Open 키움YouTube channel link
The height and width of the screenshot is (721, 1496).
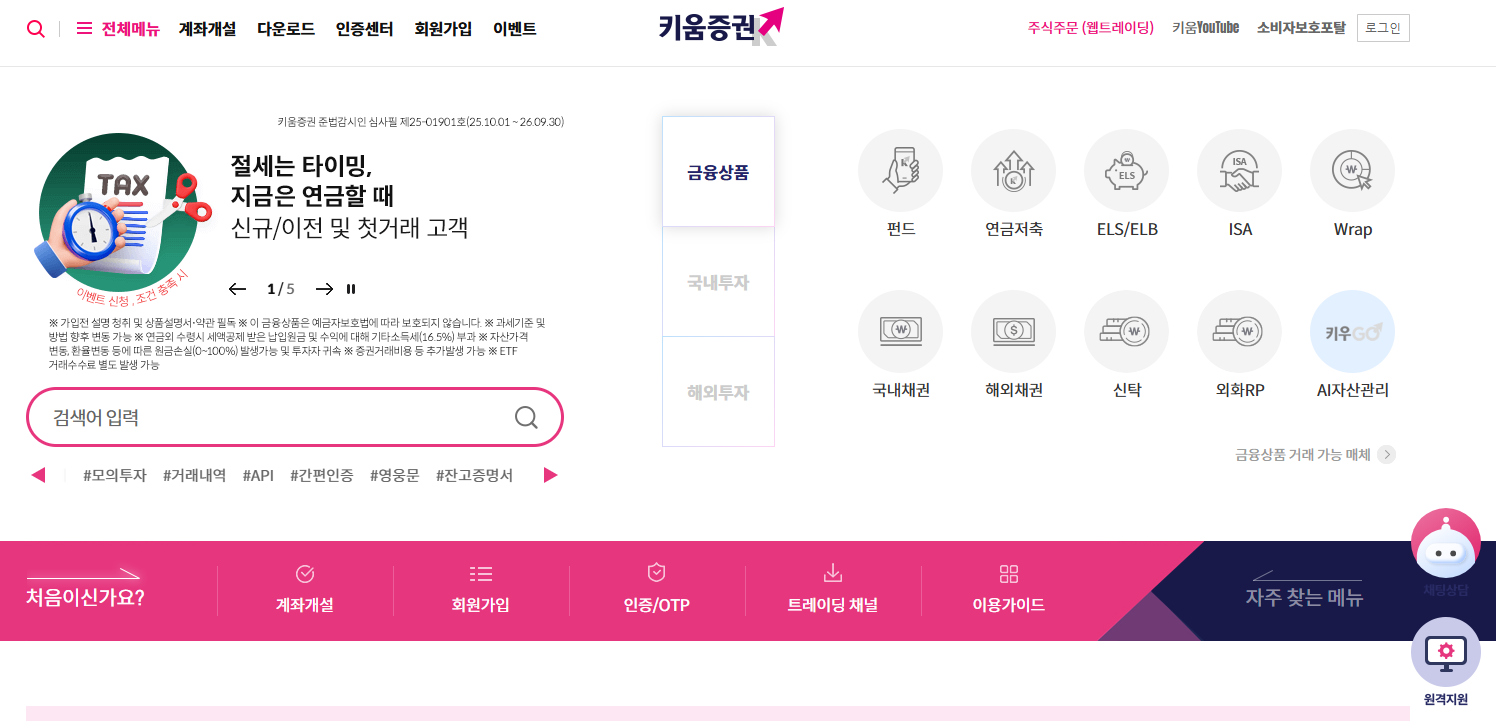point(1204,28)
